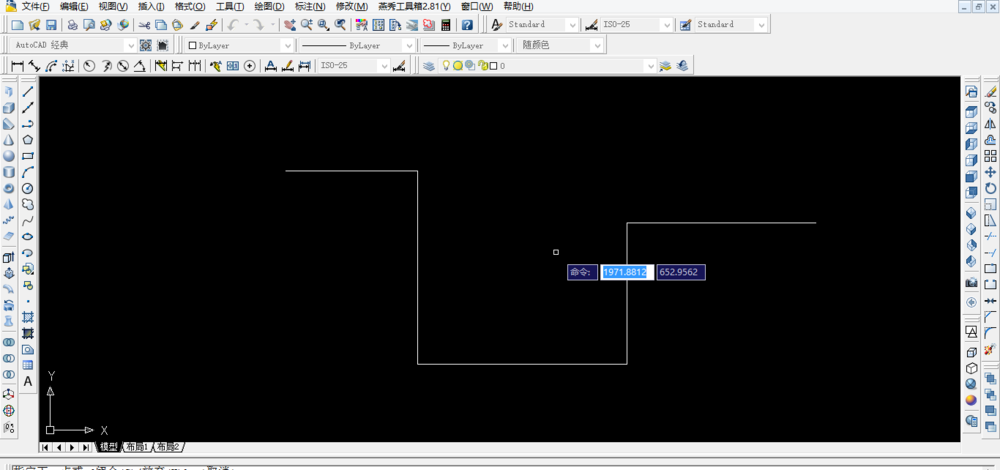Open the QuickCalc calculator
The width and height of the screenshot is (1000, 470).
(446, 25)
